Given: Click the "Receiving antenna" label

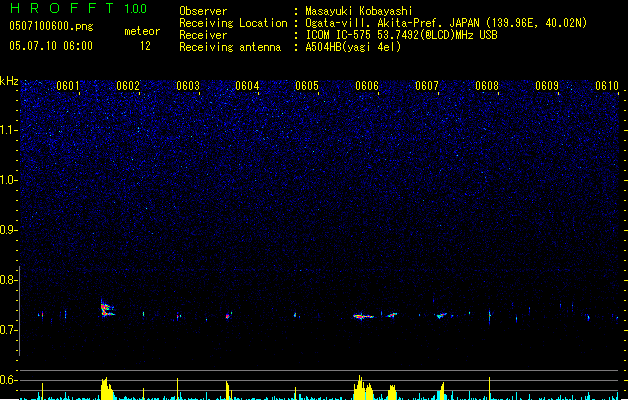Looking at the screenshot, I should [230, 47].
